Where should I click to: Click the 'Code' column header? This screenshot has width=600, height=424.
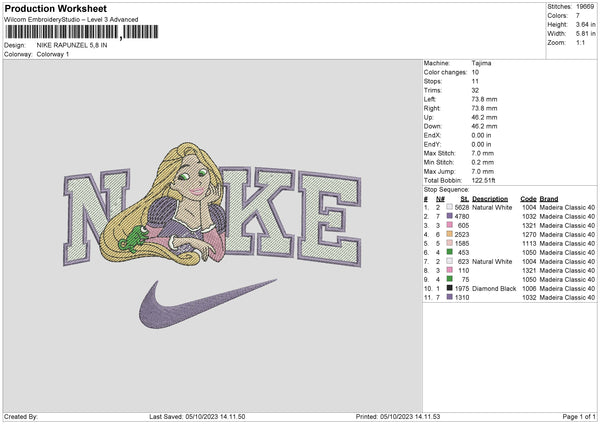click(528, 199)
